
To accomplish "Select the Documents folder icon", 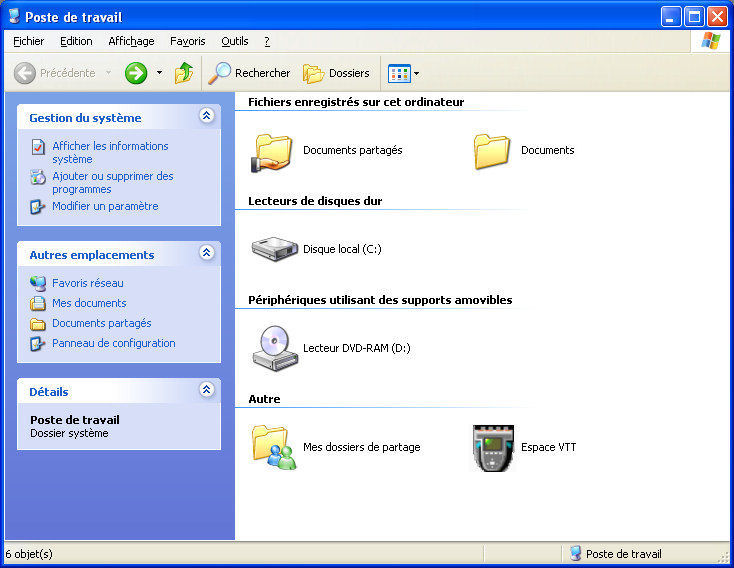I will click(x=491, y=151).
